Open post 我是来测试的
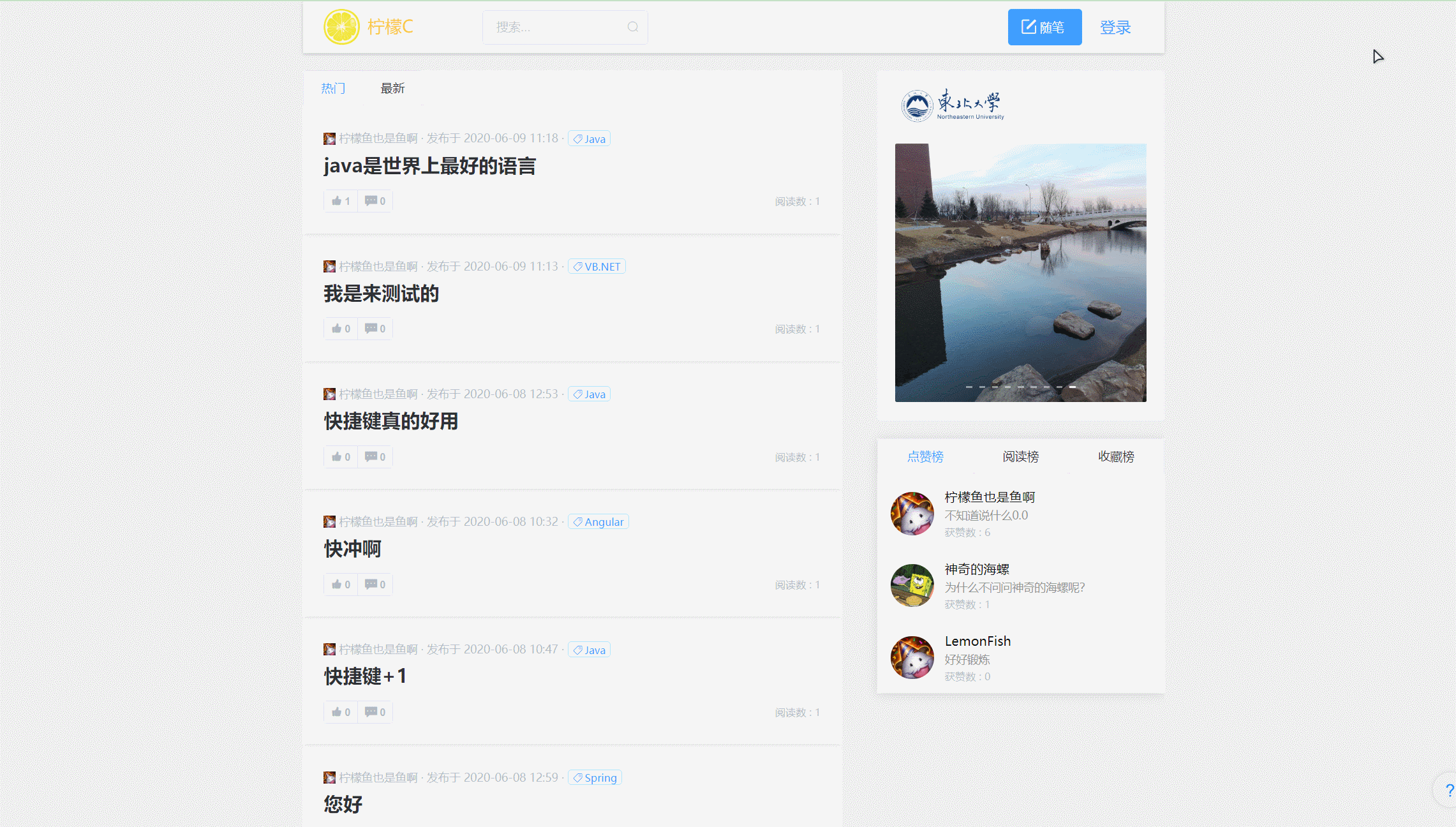Image resolution: width=1456 pixels, height=827 pixels. click(x=381, y=294)
